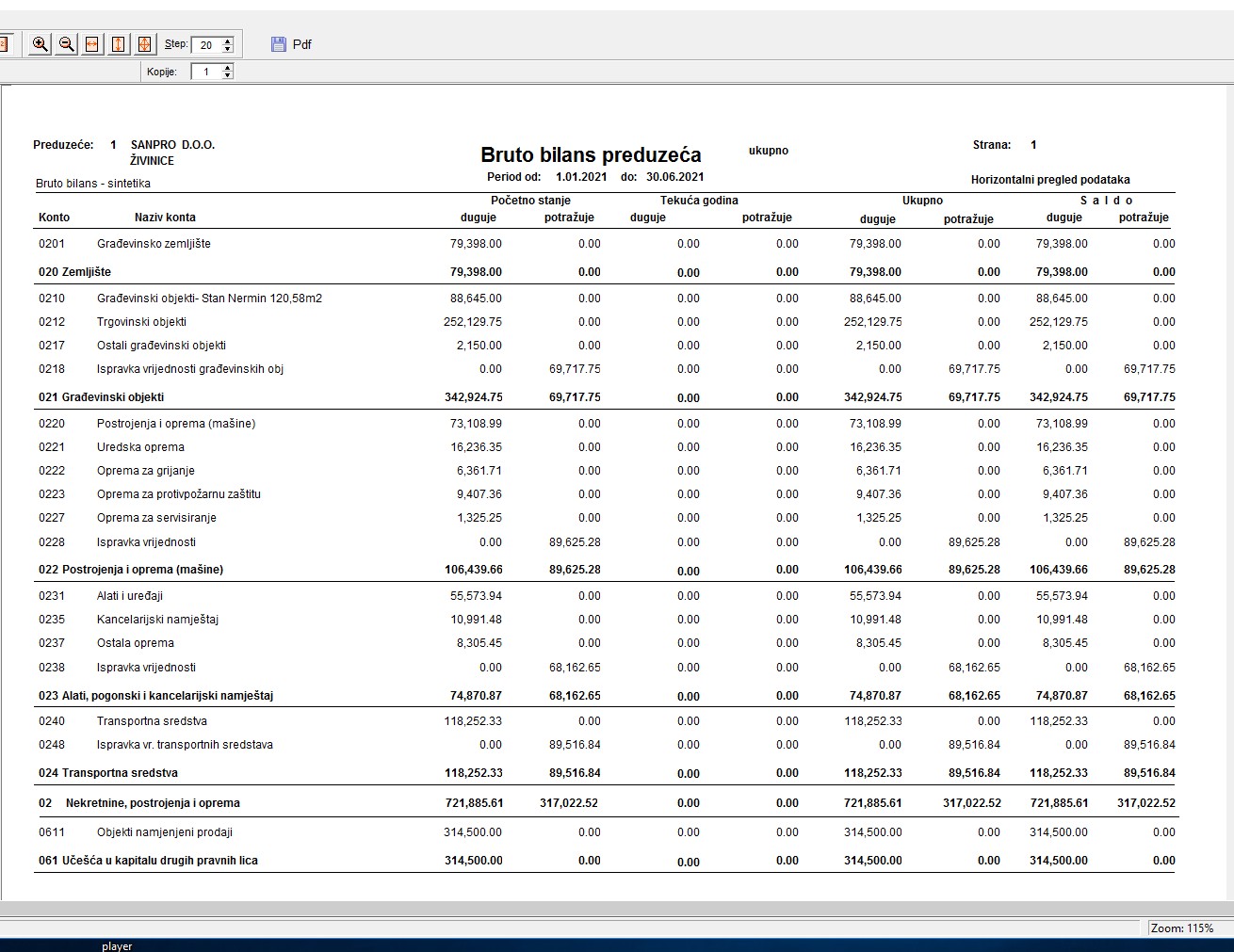Image resolution: width=1234 pixels, height=952 pixels.
Task: Fit whole page in view
Action: coord(144,44)
